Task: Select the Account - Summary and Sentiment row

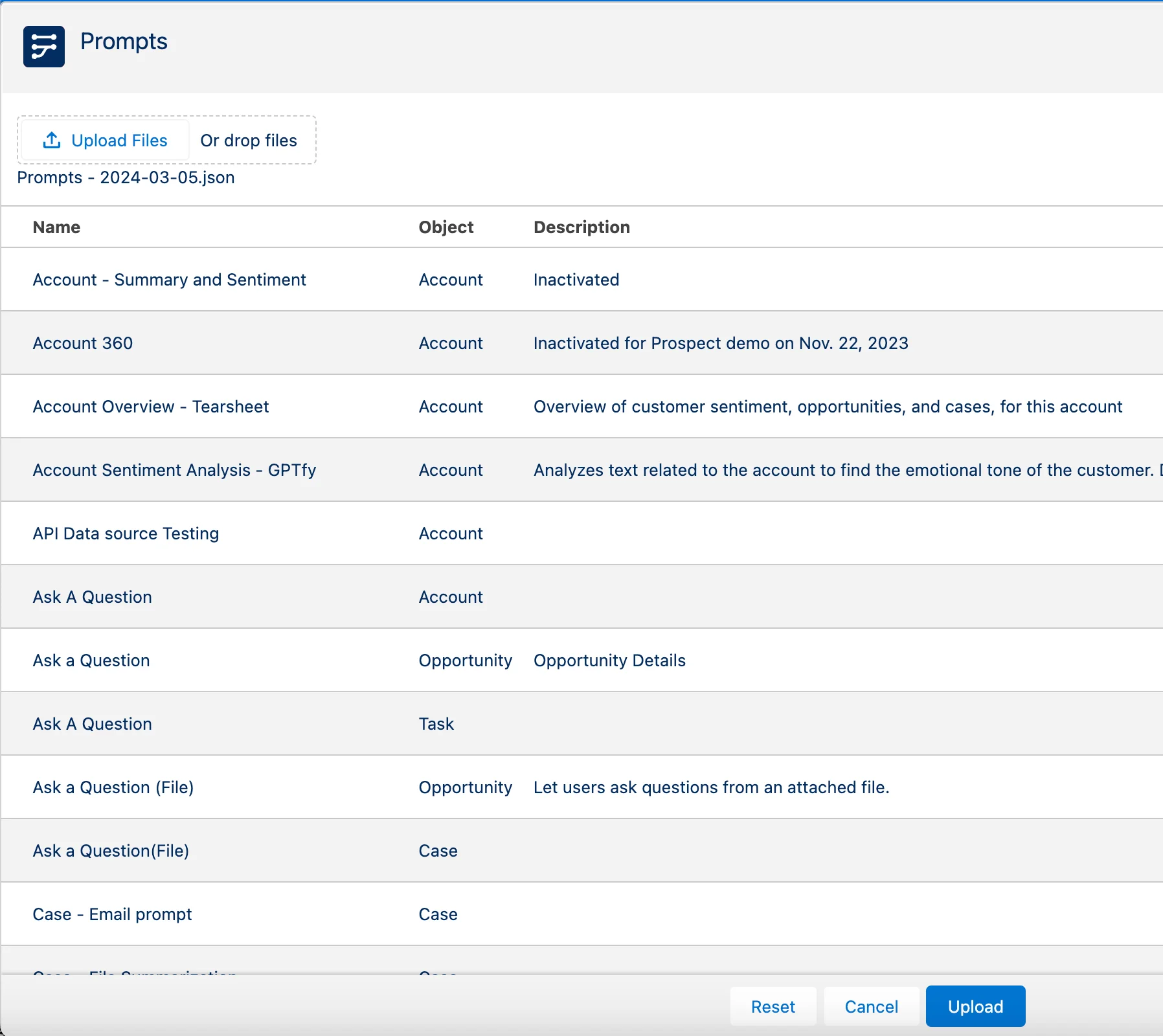Action: [581, 280]
